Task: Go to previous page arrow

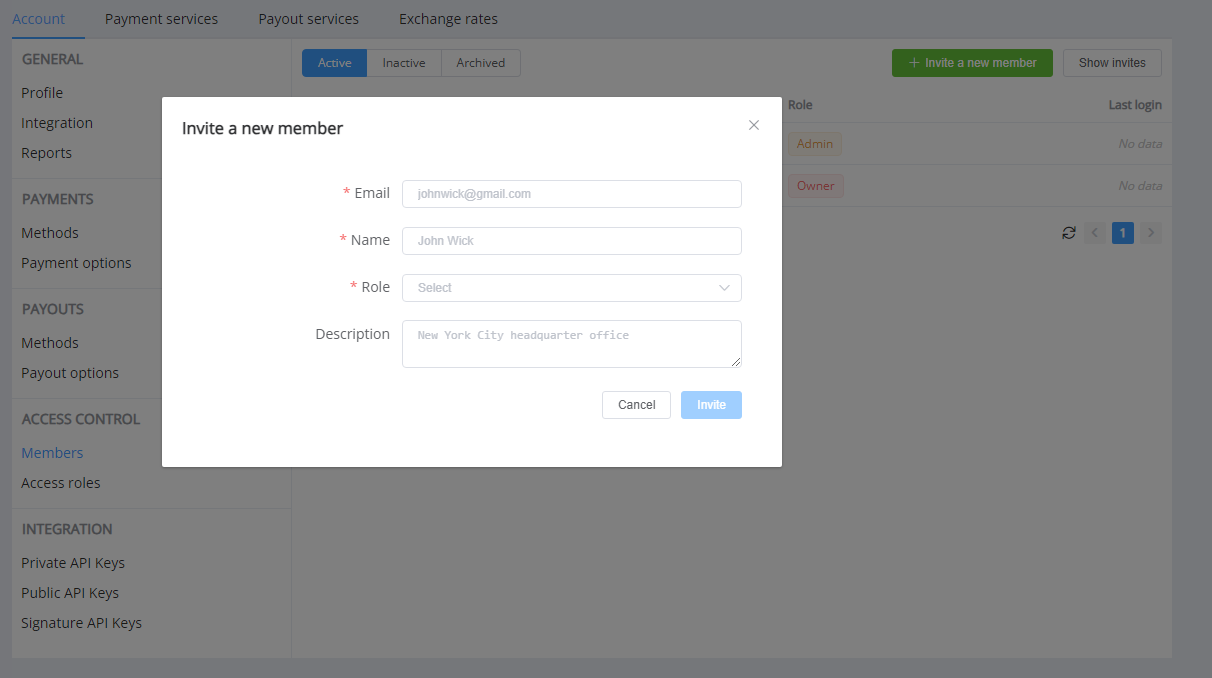Action: click(1095, 233)
